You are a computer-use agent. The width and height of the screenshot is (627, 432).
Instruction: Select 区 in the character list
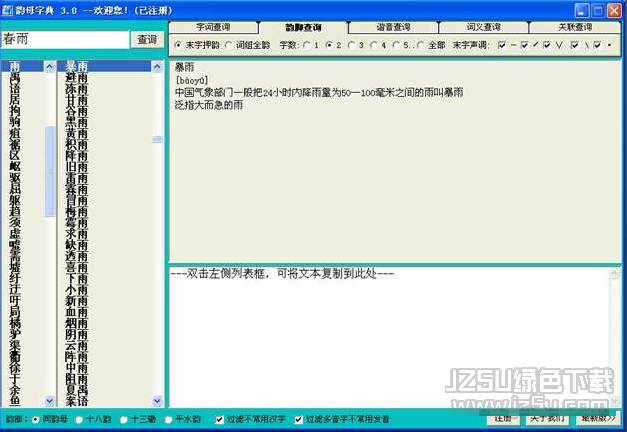pyautogui.click(x=15, y=155)
